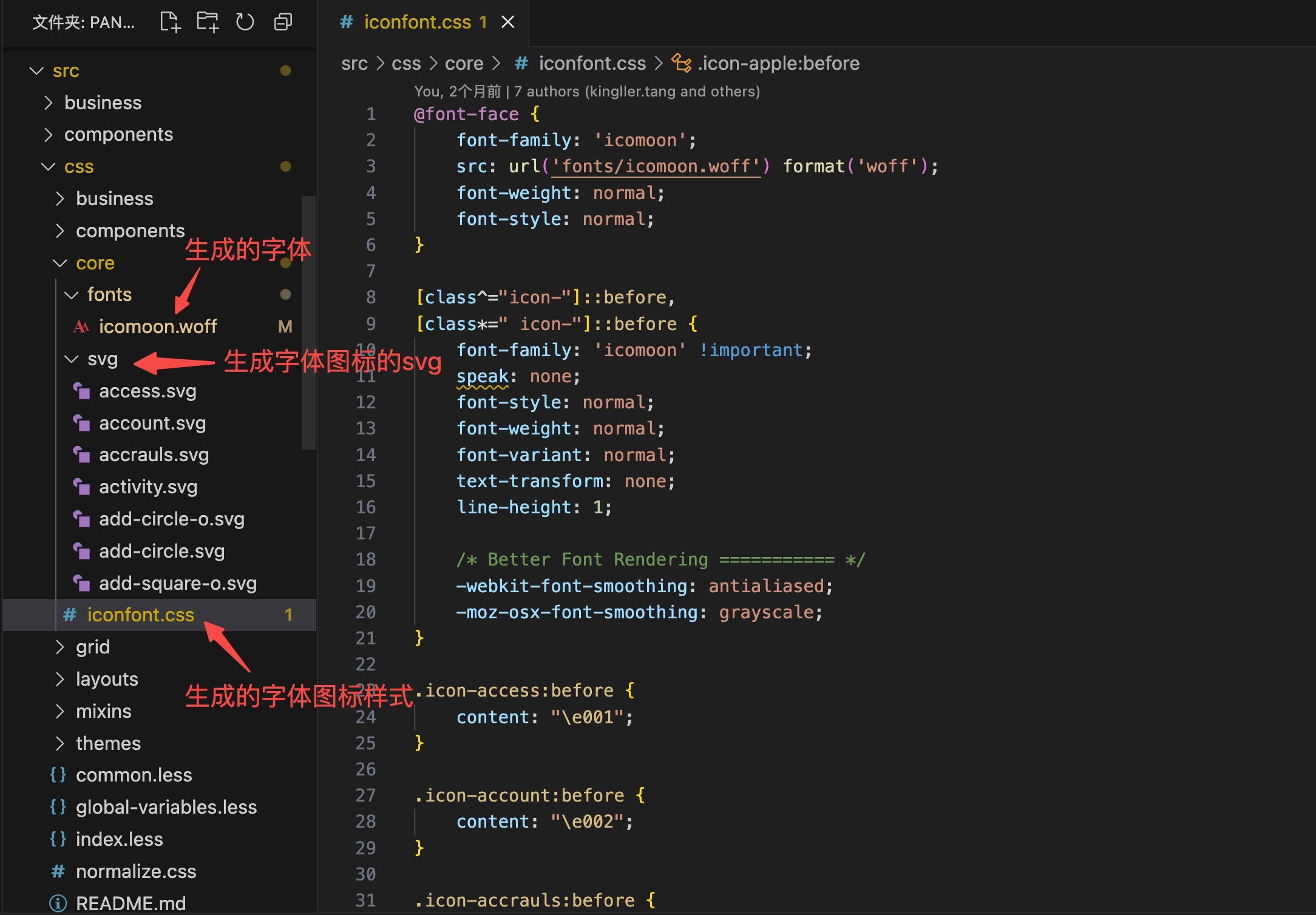This screenshot has width=1316, height=915.
Task: Click the css hash icon beside normalize.css
Action: point(58,871)
